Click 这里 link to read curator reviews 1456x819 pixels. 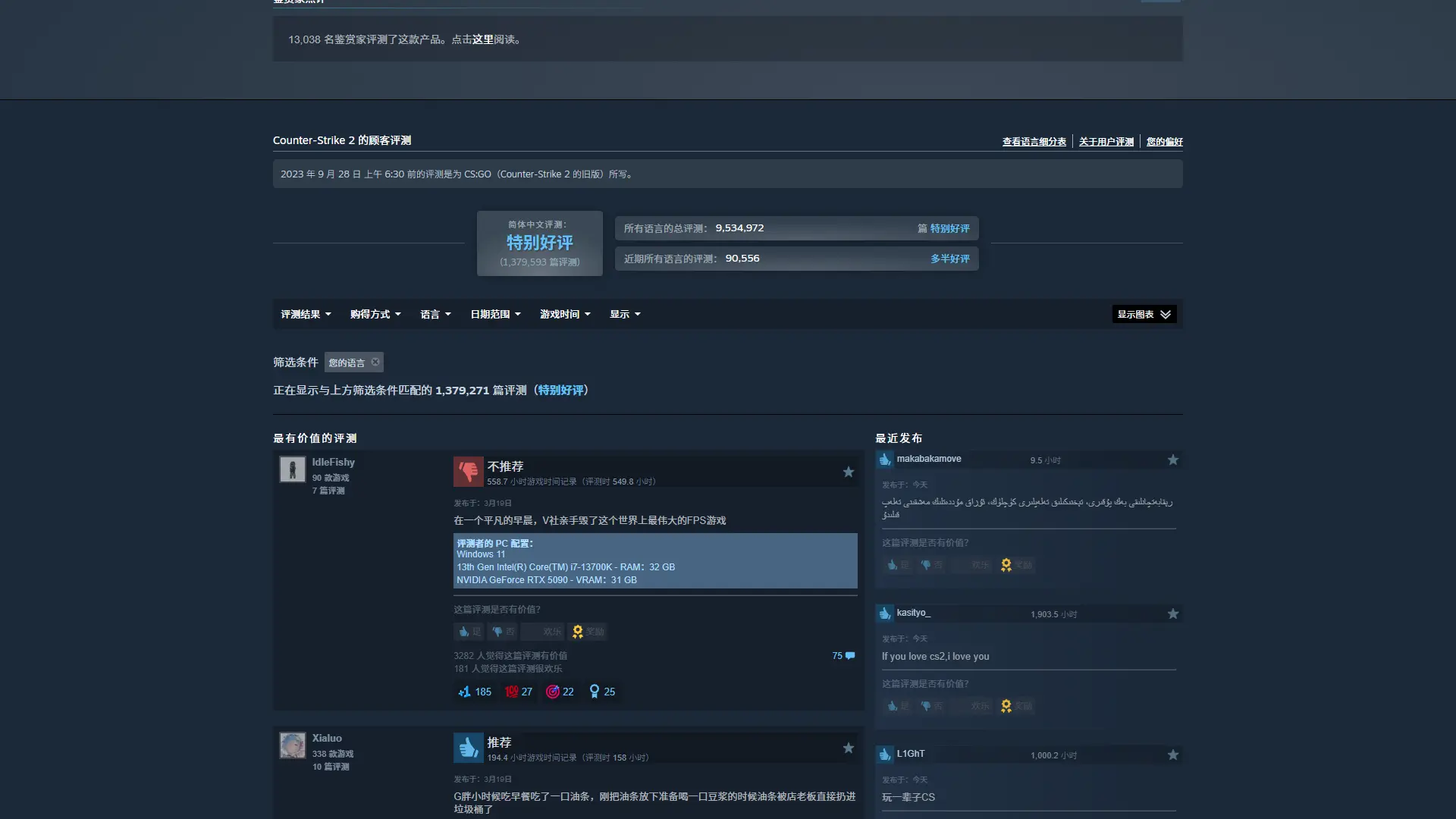[482, 39]
